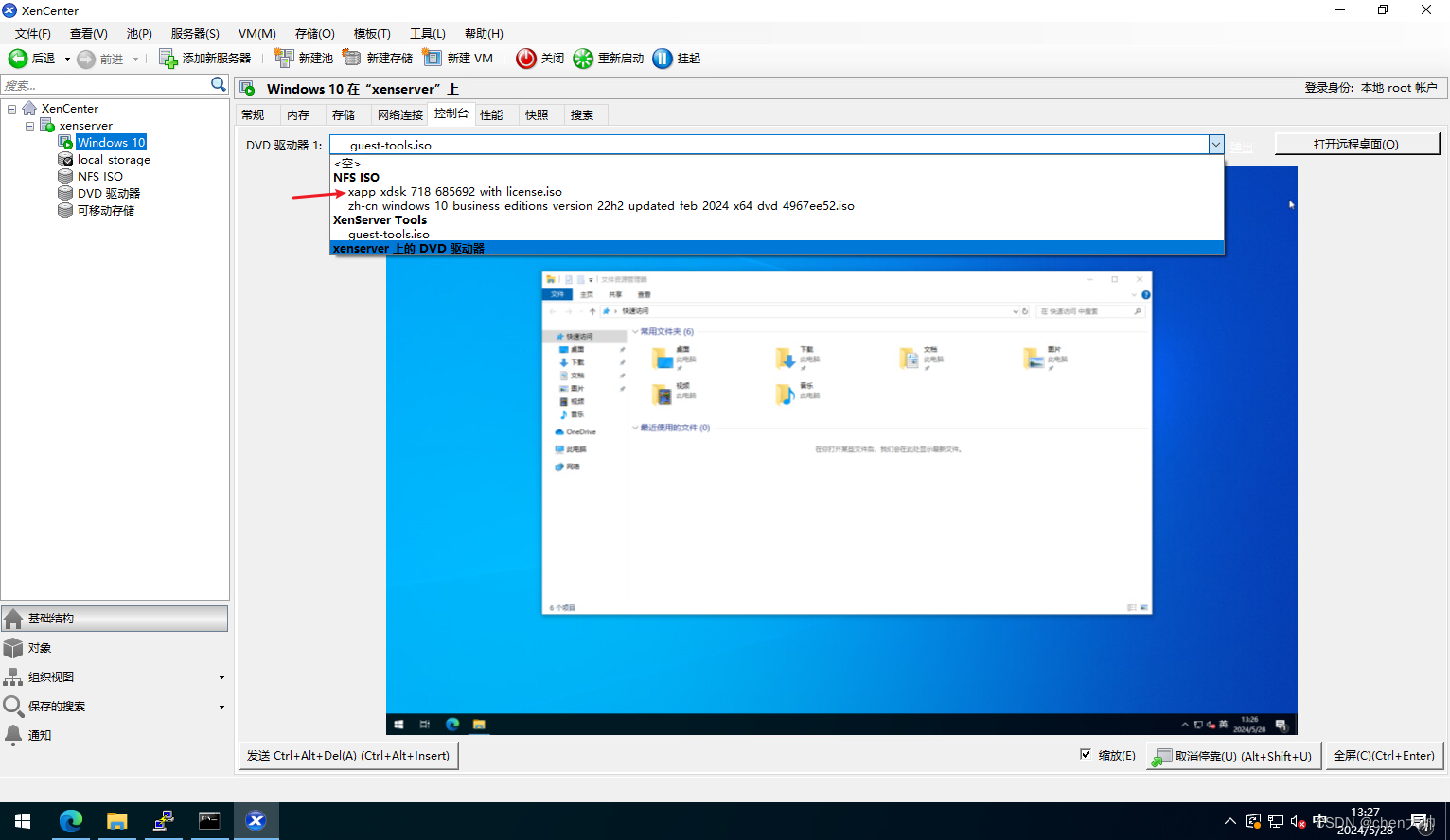The height and width of the screenshot is (840, 1450).
Task: Choose xapp xdsk 718 license.iso option
Action: pyautogui.click(x=777, y=192)
